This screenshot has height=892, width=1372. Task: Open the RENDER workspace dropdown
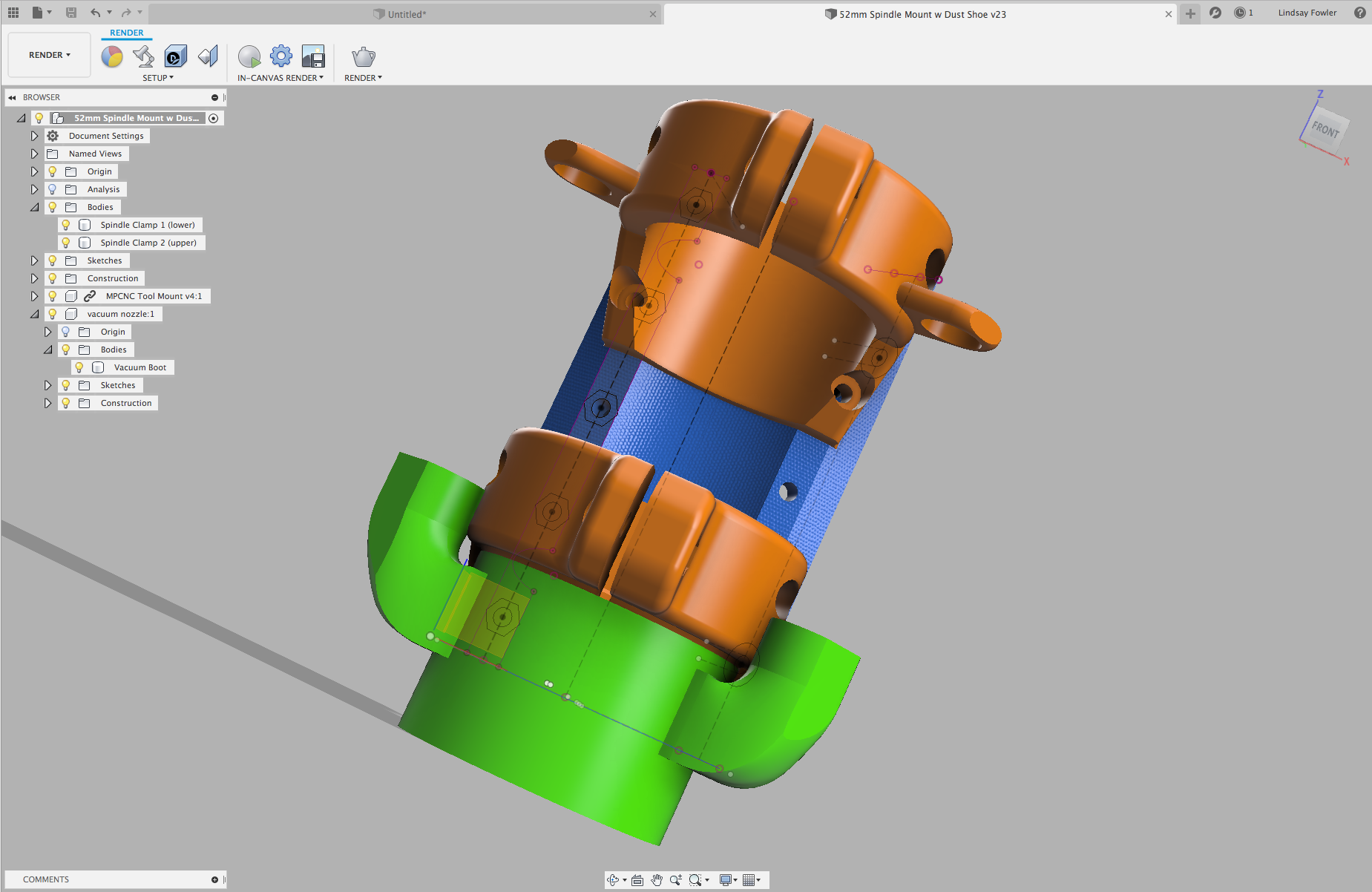(50, 55)
